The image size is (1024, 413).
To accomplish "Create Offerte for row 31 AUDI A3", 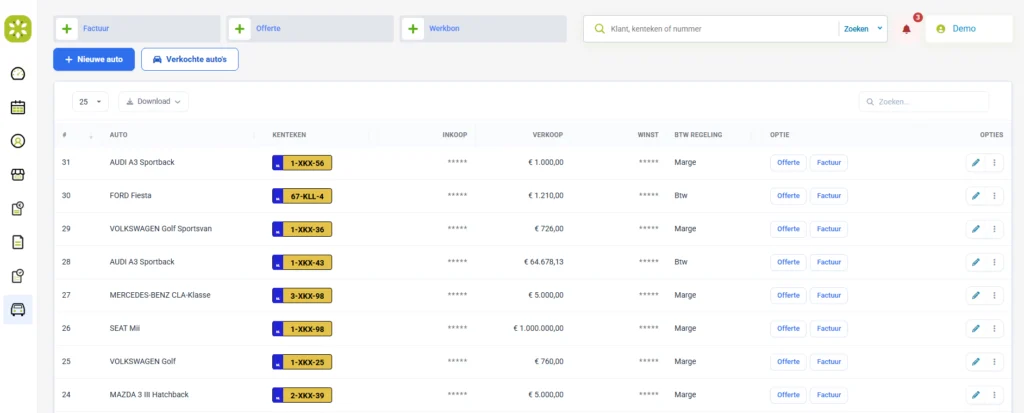I will [x=788, y=163].
